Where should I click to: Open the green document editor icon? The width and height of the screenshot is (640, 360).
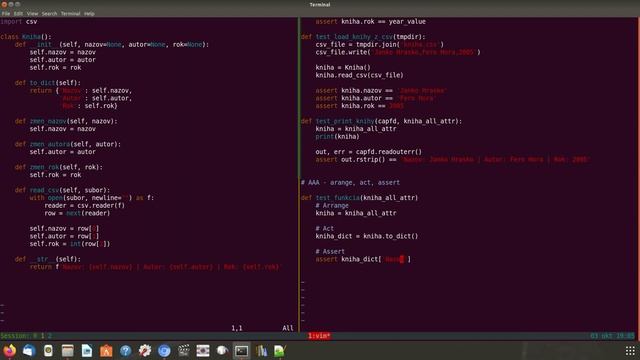coord(280,351)
